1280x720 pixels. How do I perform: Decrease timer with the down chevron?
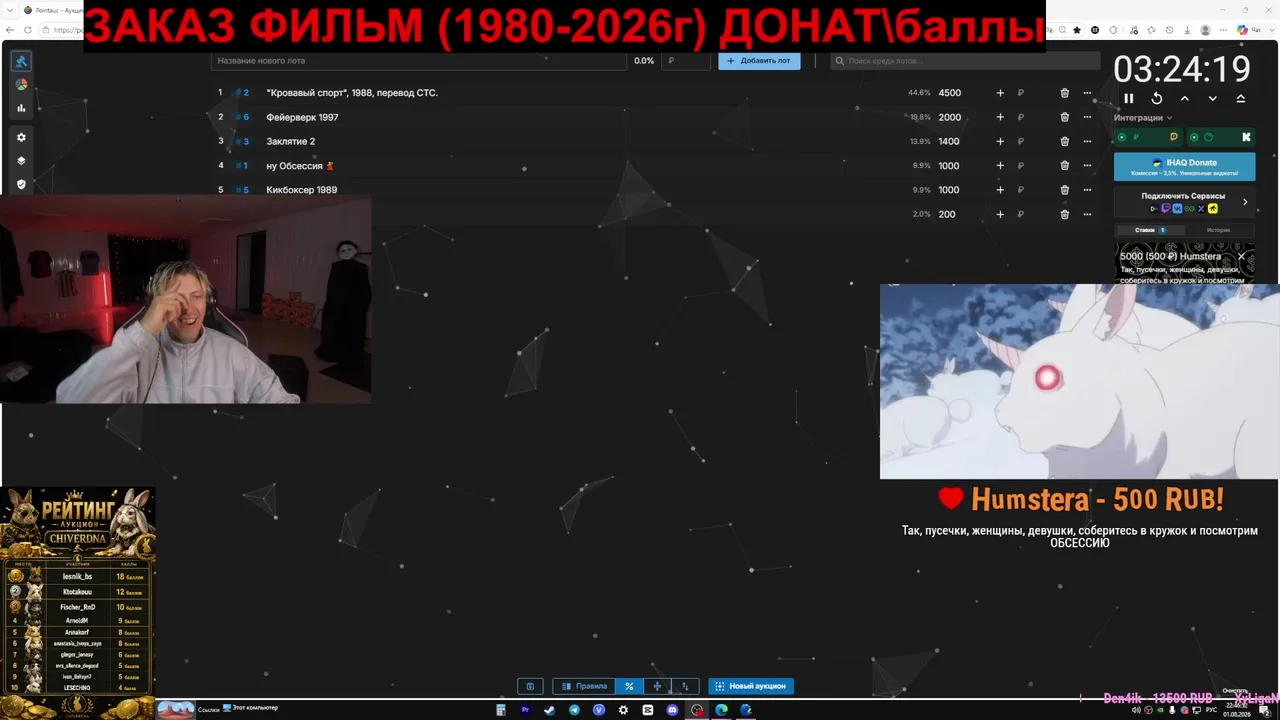click(1213, 98)
